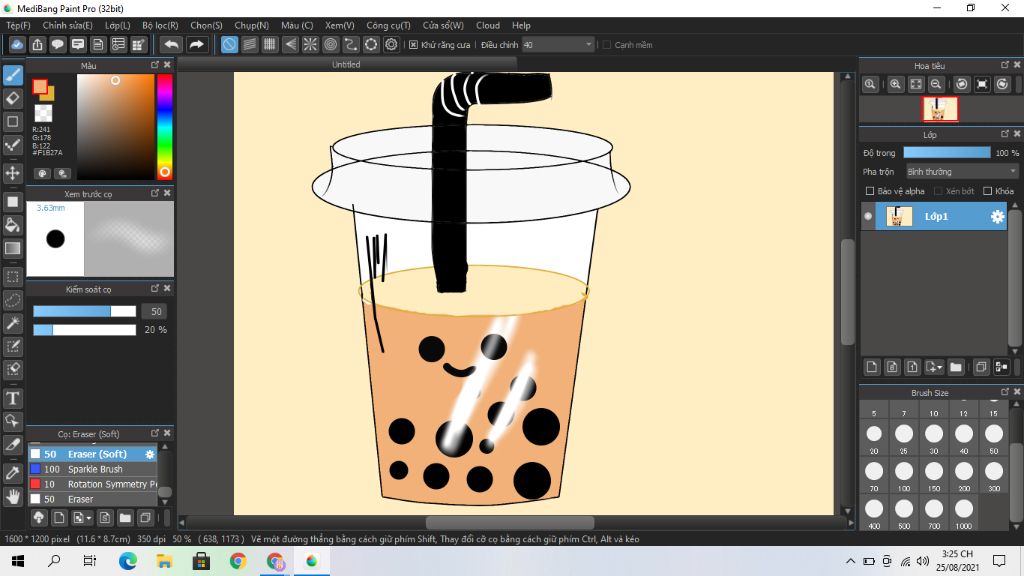The image size is (1024, 576).
Task: Choose the Text tool
Action: point(13,399)
